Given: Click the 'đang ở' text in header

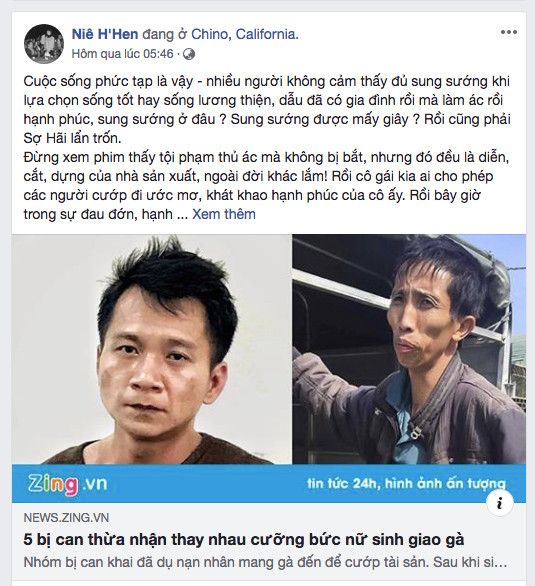Looking at the screenshot, I should tap(165, 34).
